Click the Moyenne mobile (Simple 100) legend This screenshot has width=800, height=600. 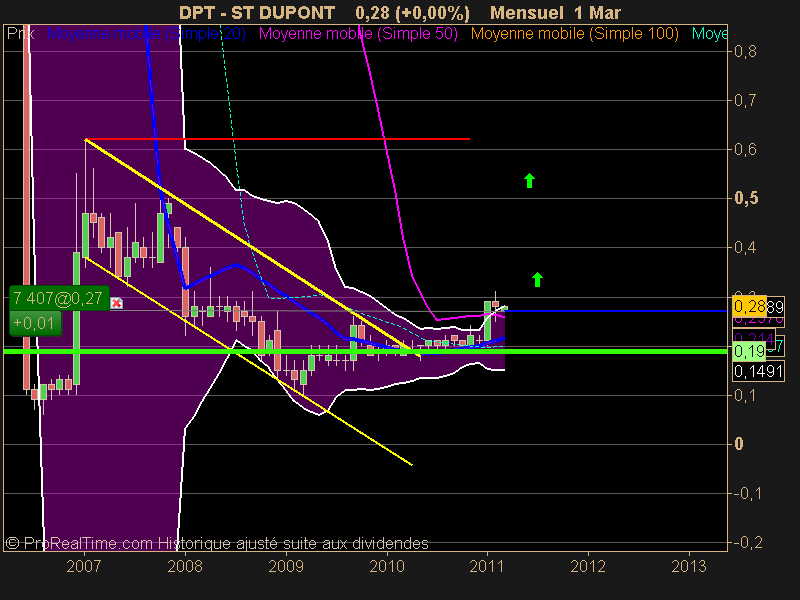tap(574, 34)
